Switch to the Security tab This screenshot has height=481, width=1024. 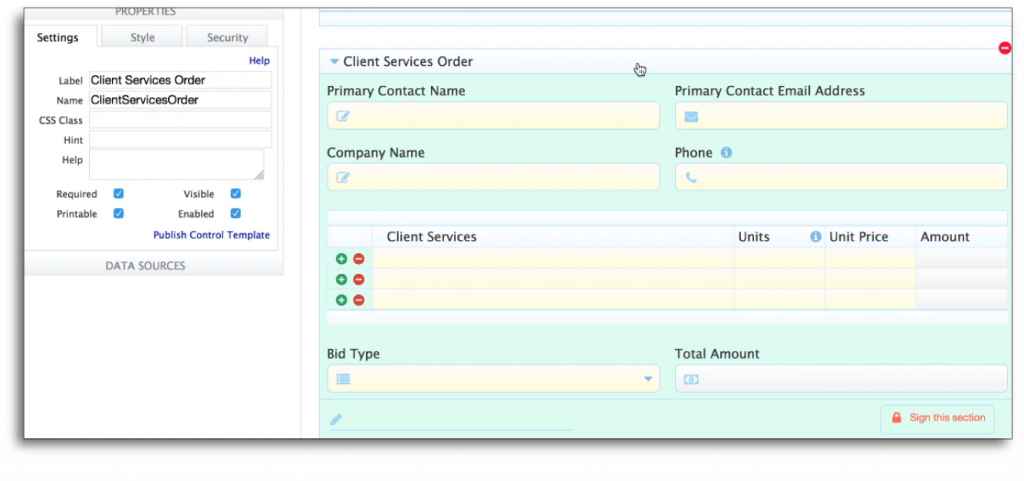tap(227, 37)
